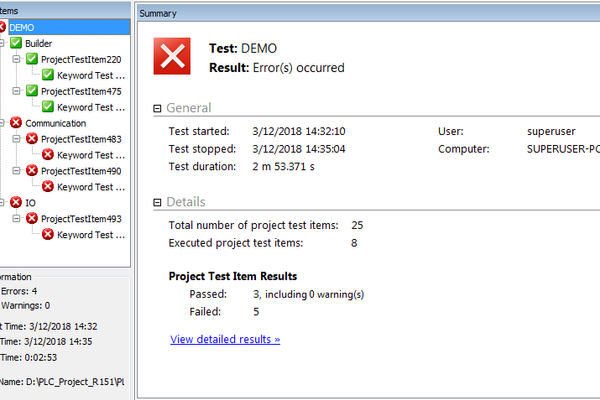Screen dimensions: 600x400
Task: Click the Result: Error(s) occurred text
Action: (x=277, y=68)
